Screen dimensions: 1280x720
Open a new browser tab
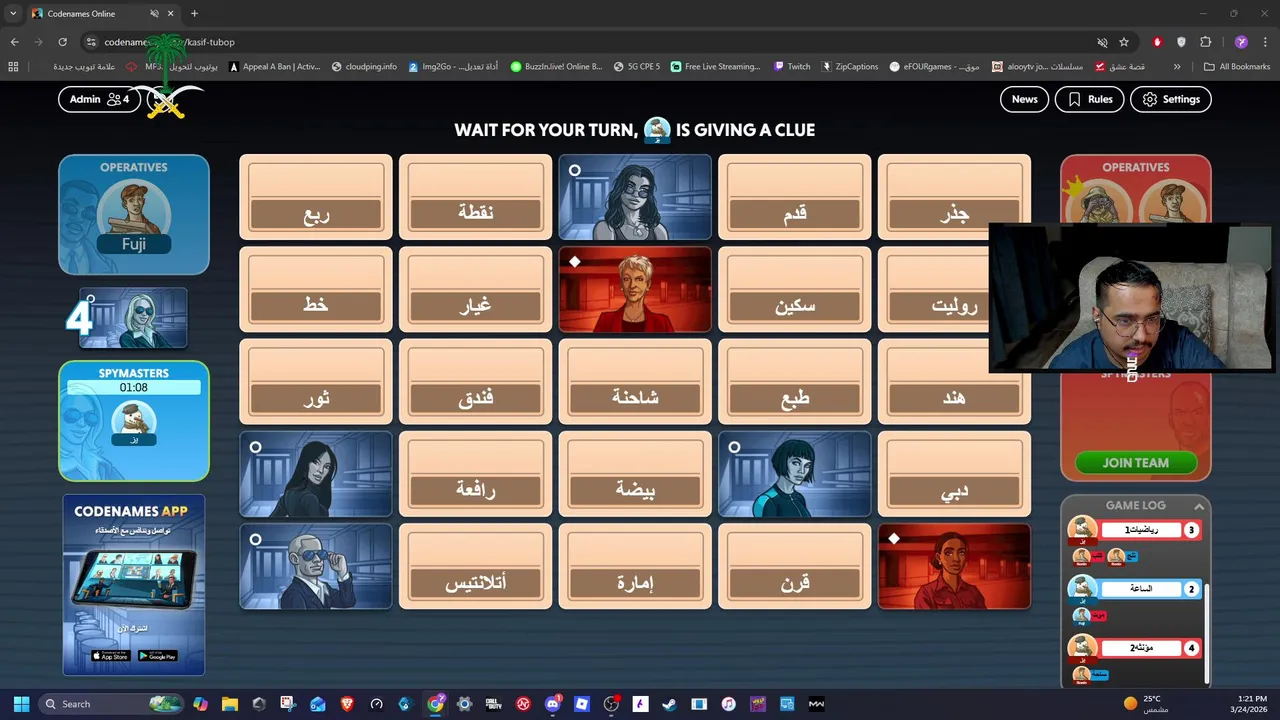pos(194,14)
